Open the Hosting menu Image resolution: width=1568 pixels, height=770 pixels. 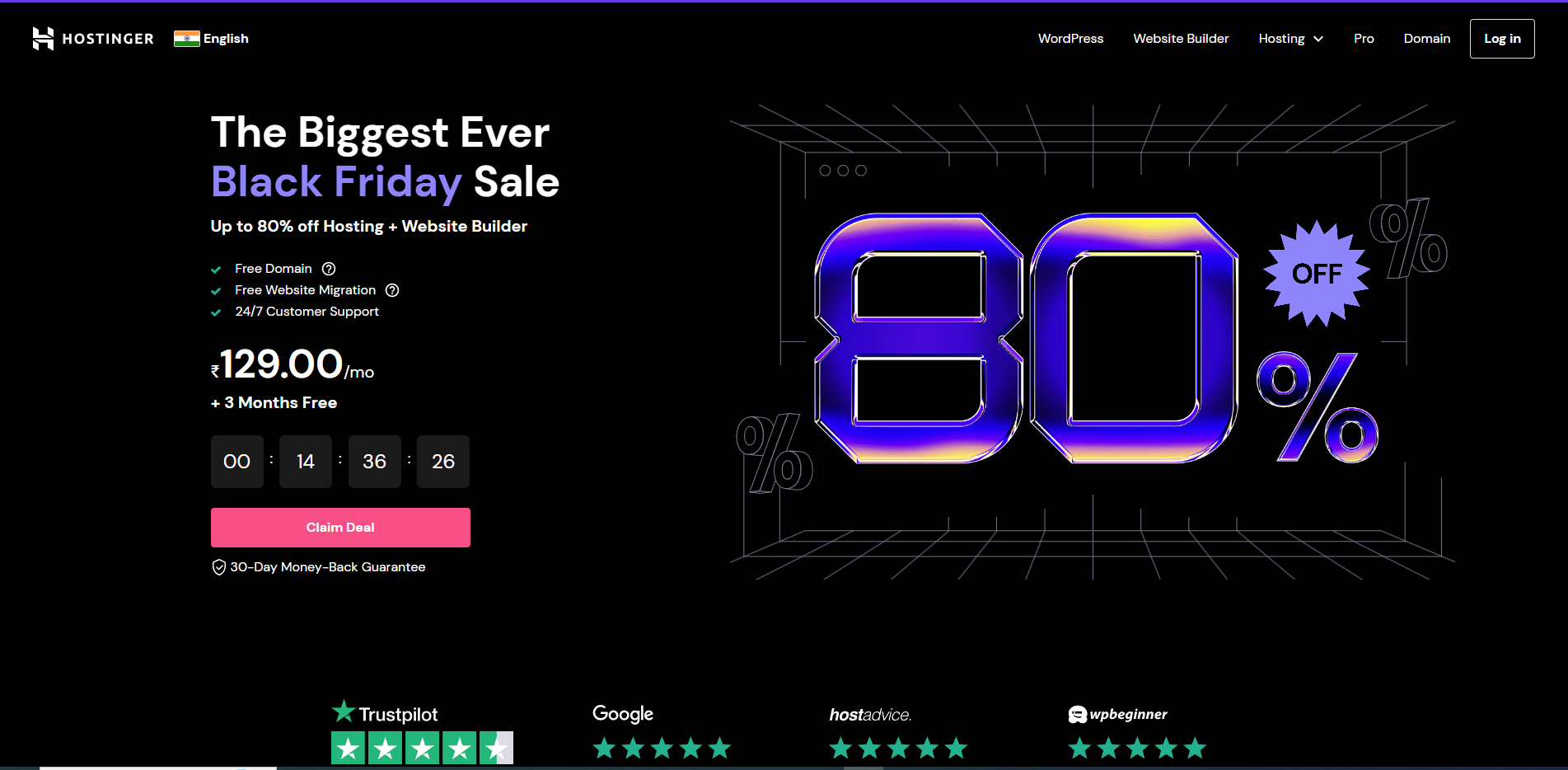coord(1290,39)
